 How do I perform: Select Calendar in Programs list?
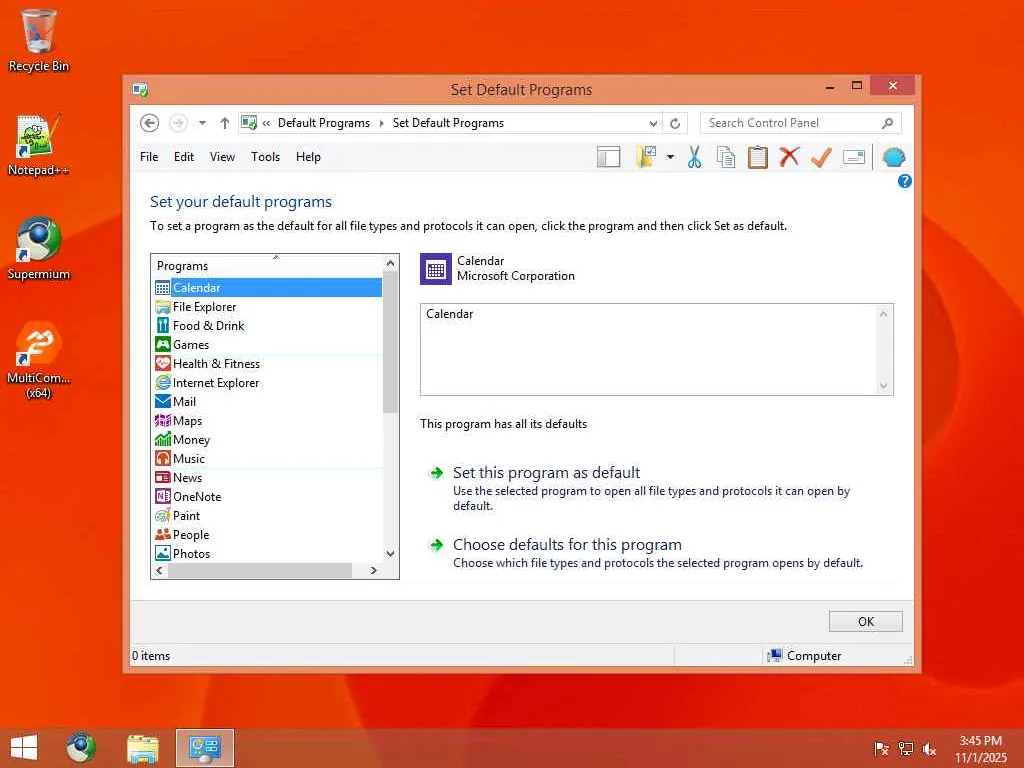click(268, 287)
